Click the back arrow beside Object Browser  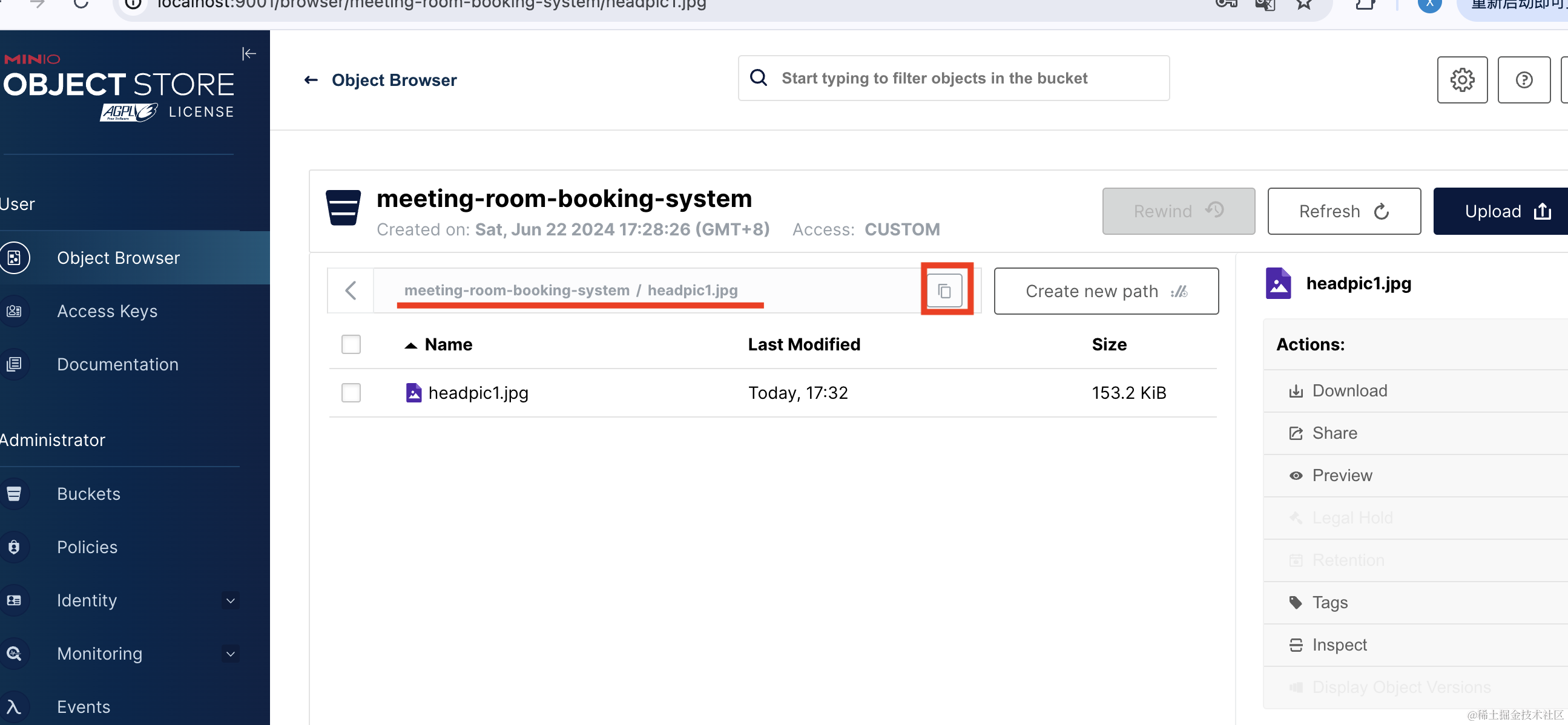point(311,80)
